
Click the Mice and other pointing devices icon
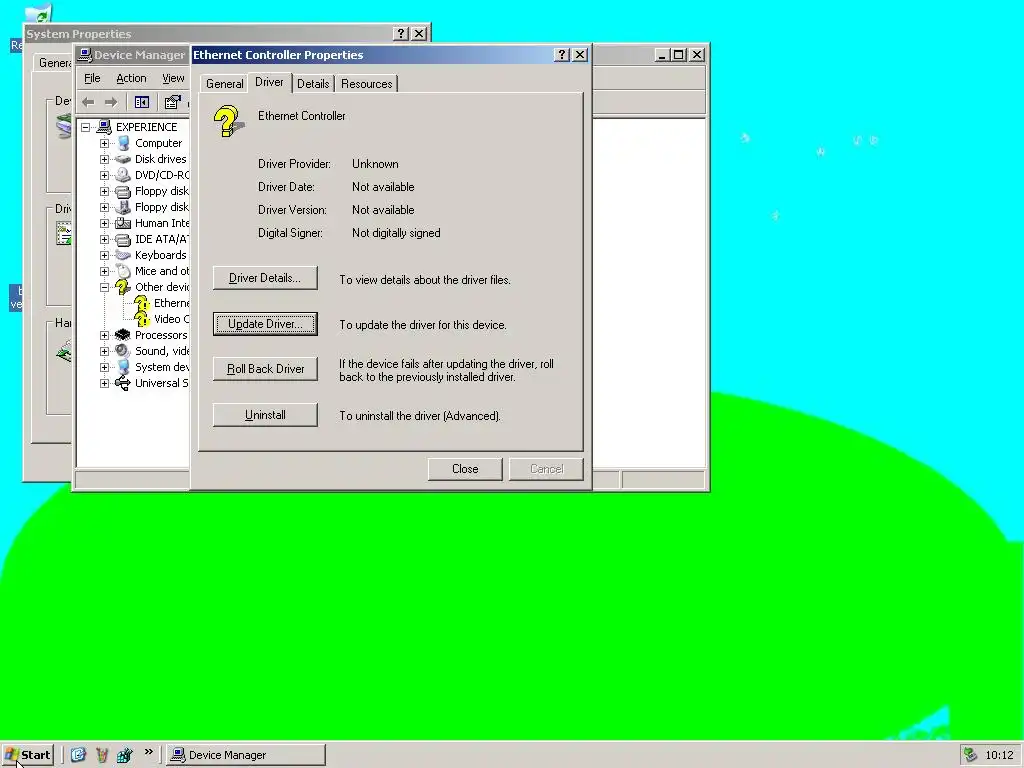[123, 271]
